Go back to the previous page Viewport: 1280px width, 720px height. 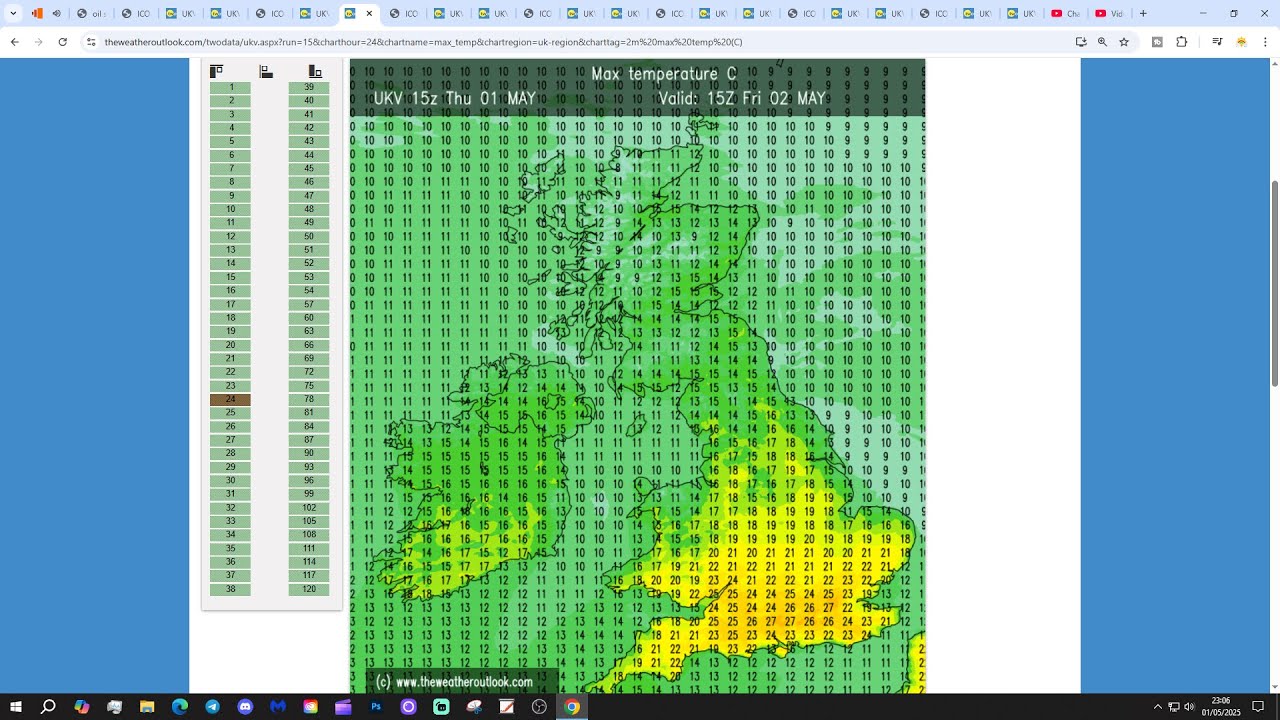pos(14,42)
